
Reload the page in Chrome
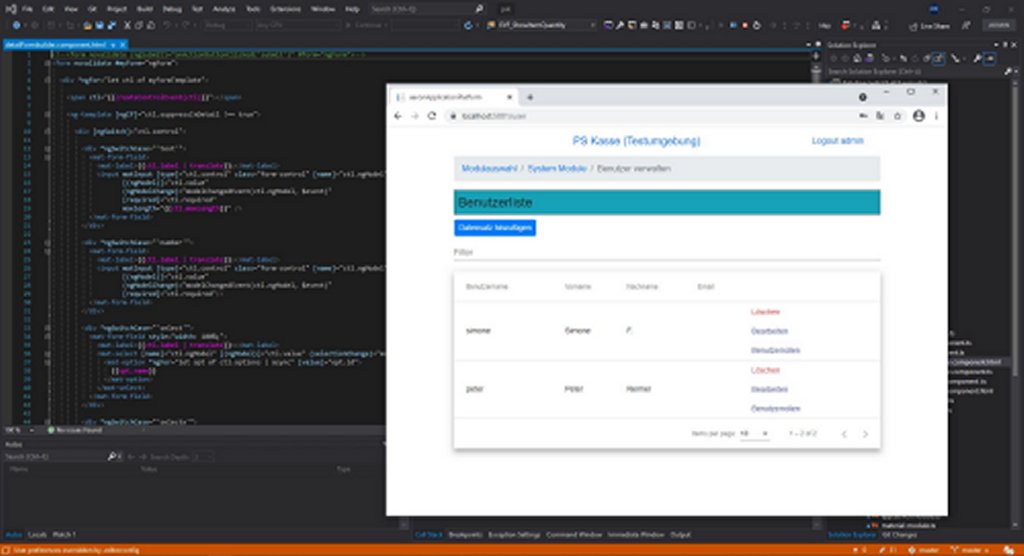432,116
